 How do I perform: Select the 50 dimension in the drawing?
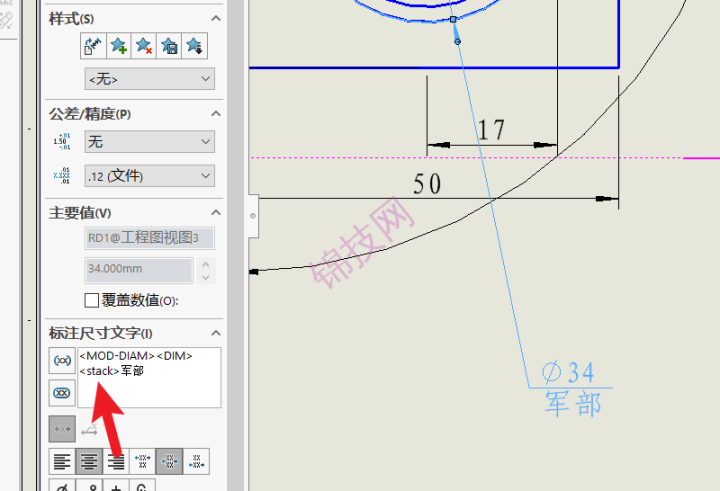[427, 184]
